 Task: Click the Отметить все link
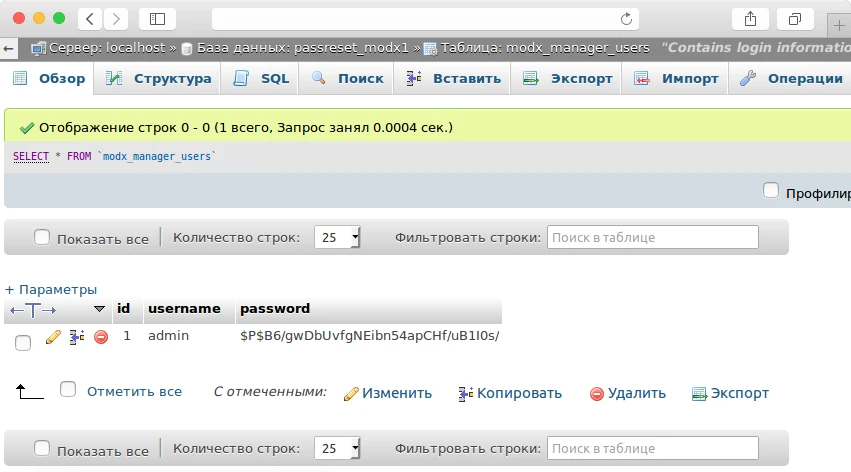point(134,392)
